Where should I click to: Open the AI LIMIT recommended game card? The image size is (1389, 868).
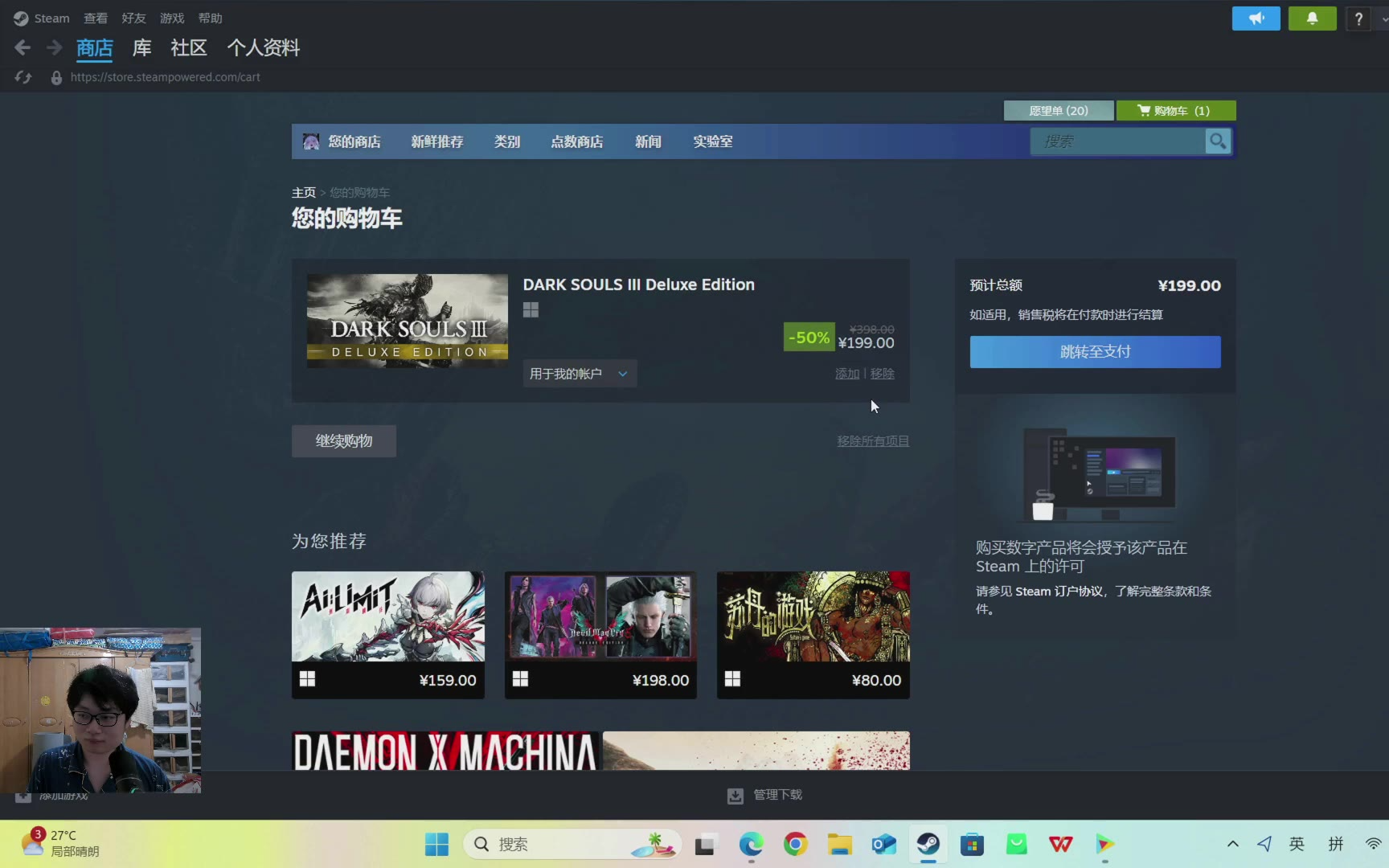388,635
